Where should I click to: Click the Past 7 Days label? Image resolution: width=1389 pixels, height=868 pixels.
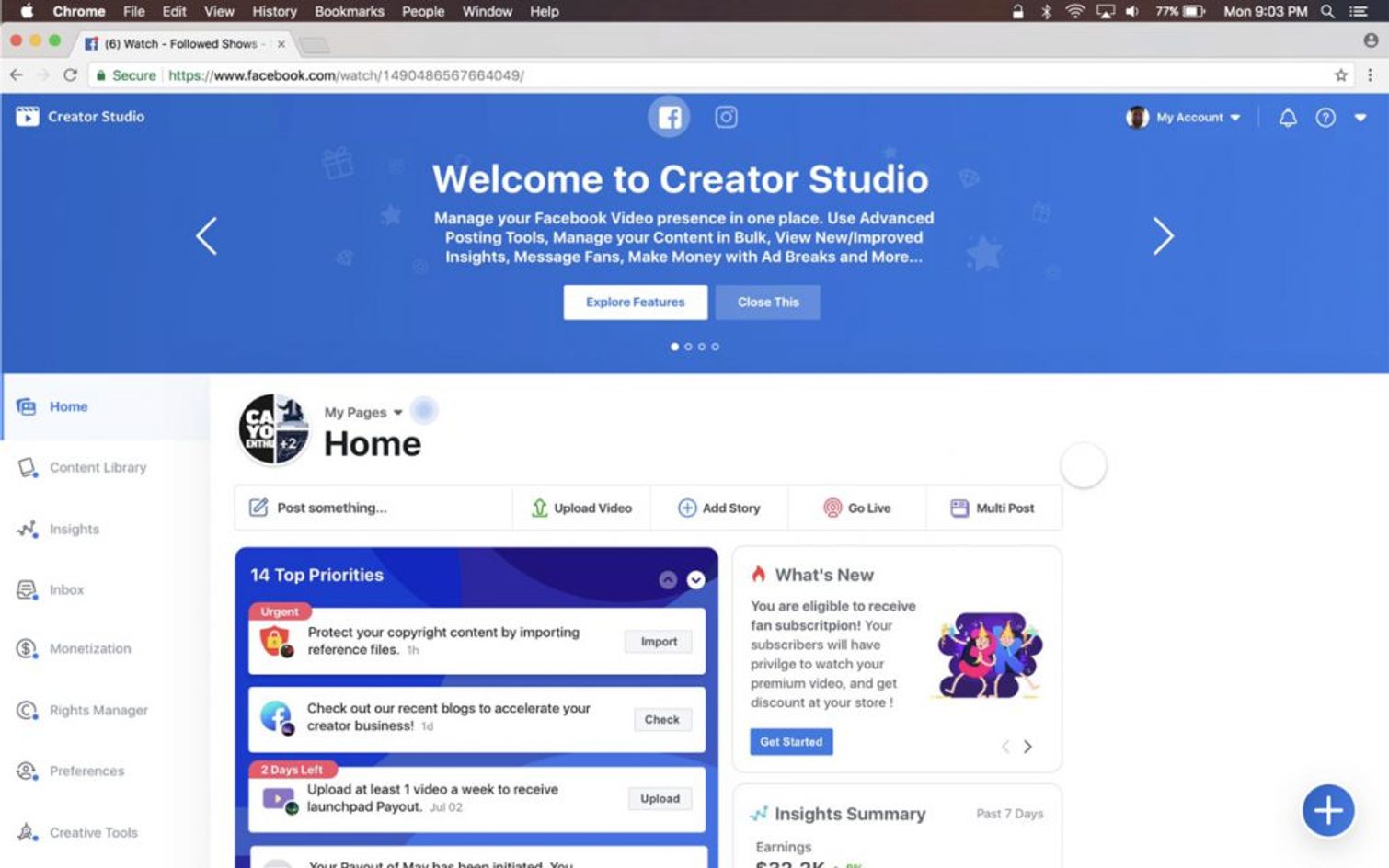click(1009, 814)
